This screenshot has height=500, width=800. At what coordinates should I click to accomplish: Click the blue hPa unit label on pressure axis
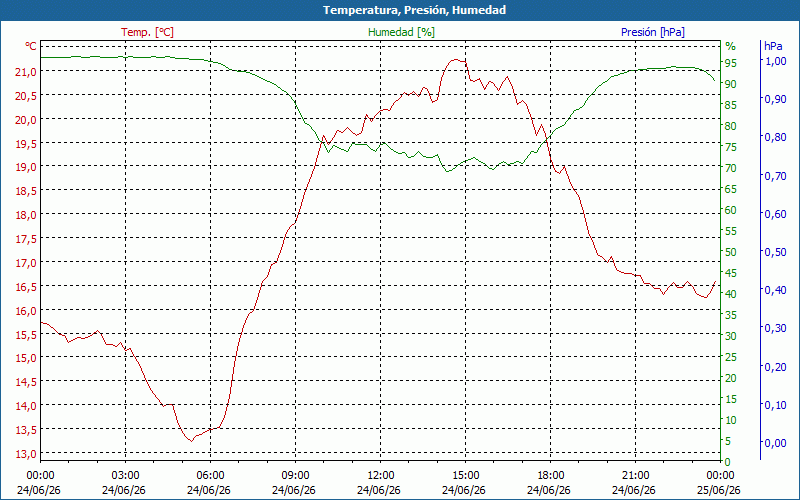click(773, 46)
